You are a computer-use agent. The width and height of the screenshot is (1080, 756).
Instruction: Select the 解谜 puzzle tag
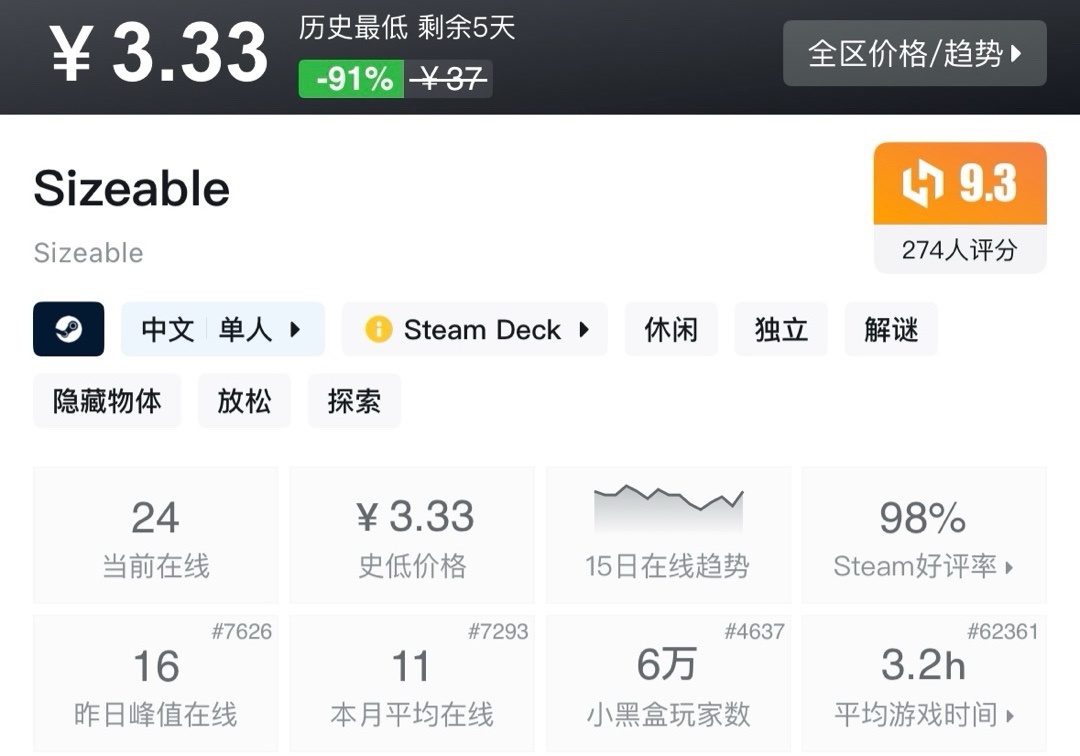pos(891,330)
